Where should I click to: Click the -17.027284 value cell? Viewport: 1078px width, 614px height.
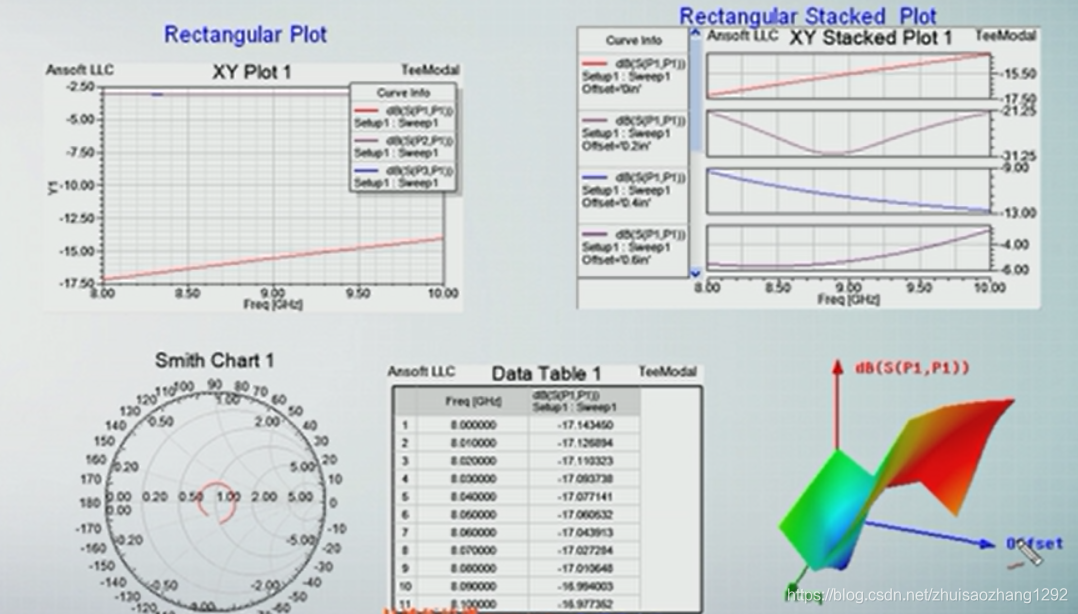(x=585, y=550)
